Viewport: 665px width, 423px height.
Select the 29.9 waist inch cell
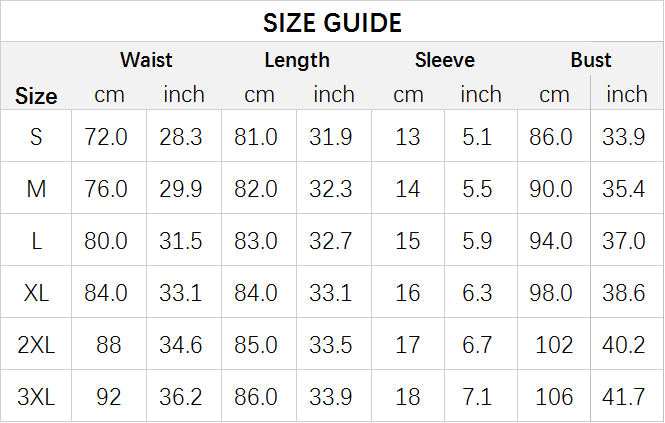tap(181, 189)
